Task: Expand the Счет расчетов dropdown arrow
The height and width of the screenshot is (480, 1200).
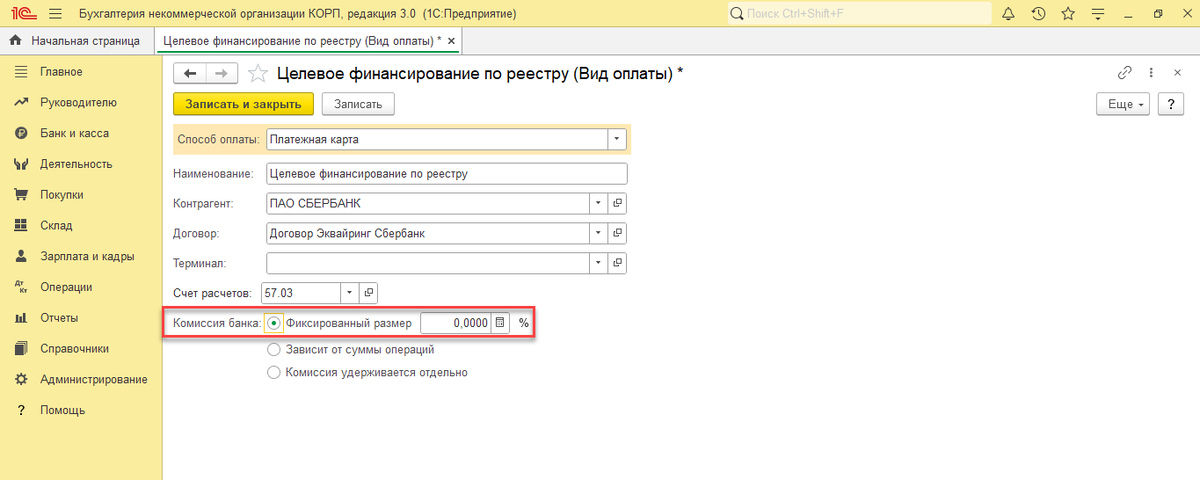Action: coord(349,293)
